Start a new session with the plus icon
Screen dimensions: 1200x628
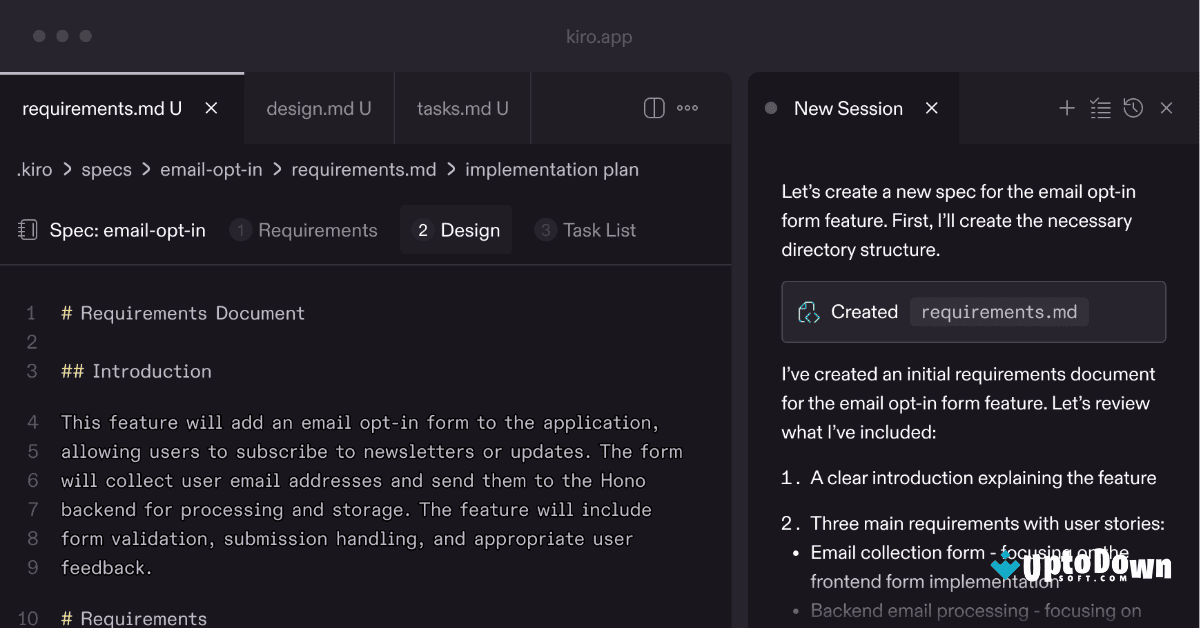point(1066,107)
